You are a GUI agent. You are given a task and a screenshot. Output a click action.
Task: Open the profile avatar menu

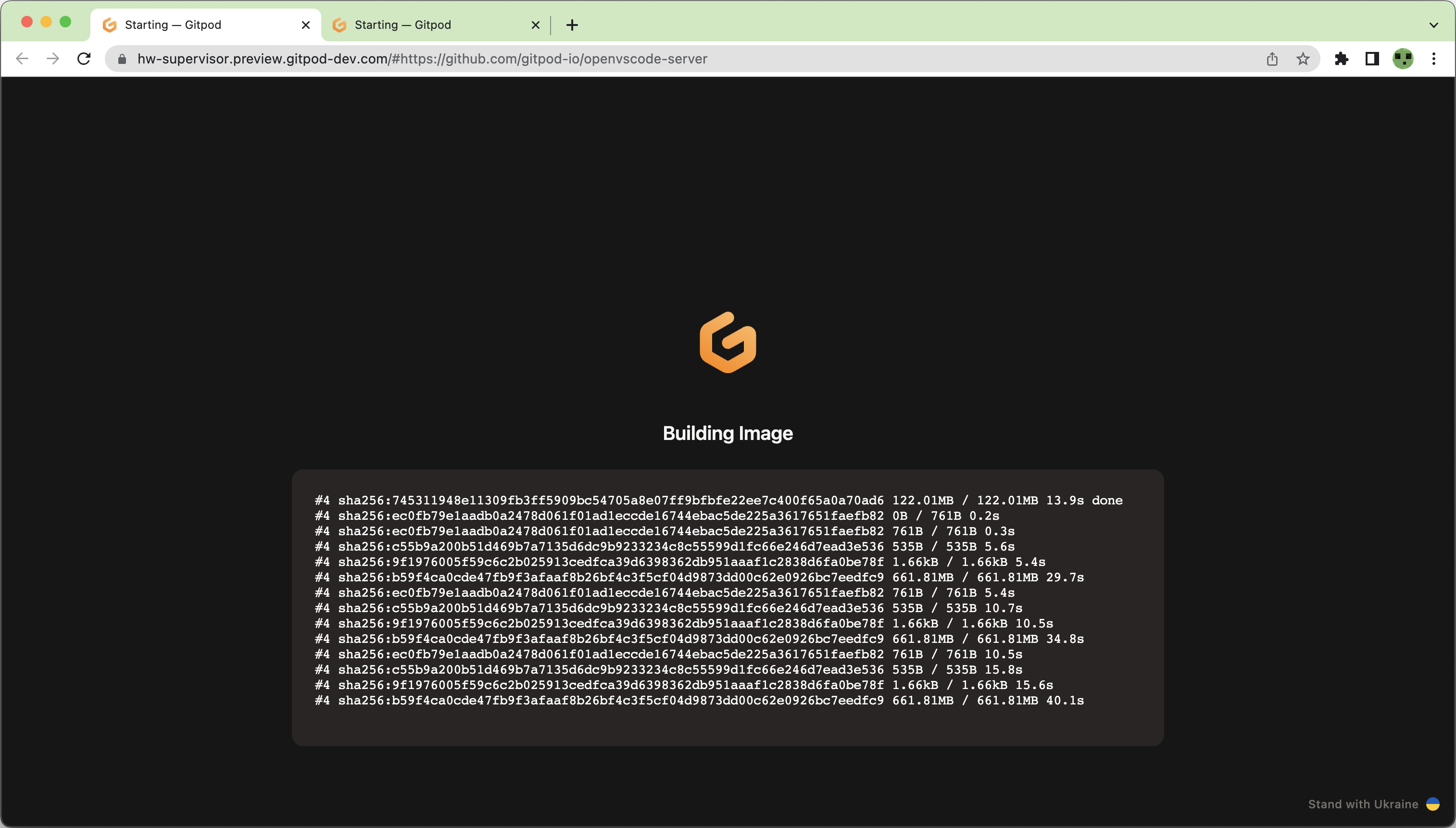[x=1403, y=59]
